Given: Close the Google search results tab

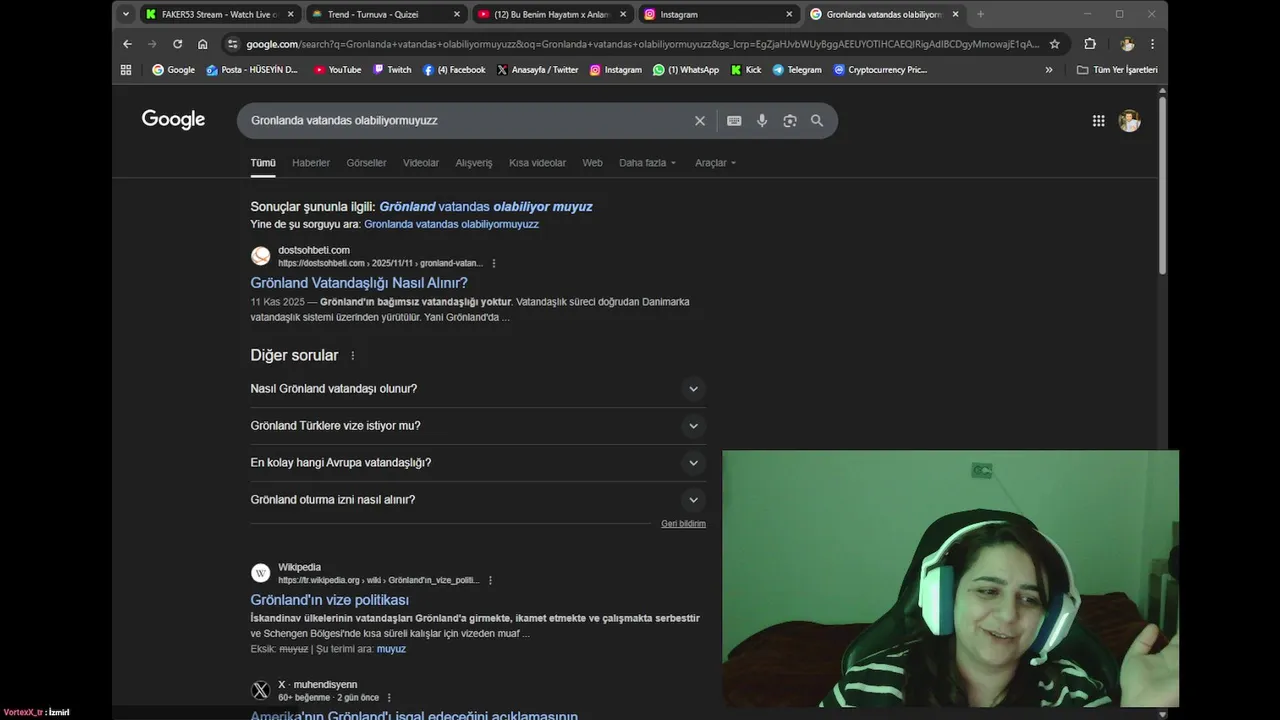Looking at the screenshot, I should [x=955, y=14].
